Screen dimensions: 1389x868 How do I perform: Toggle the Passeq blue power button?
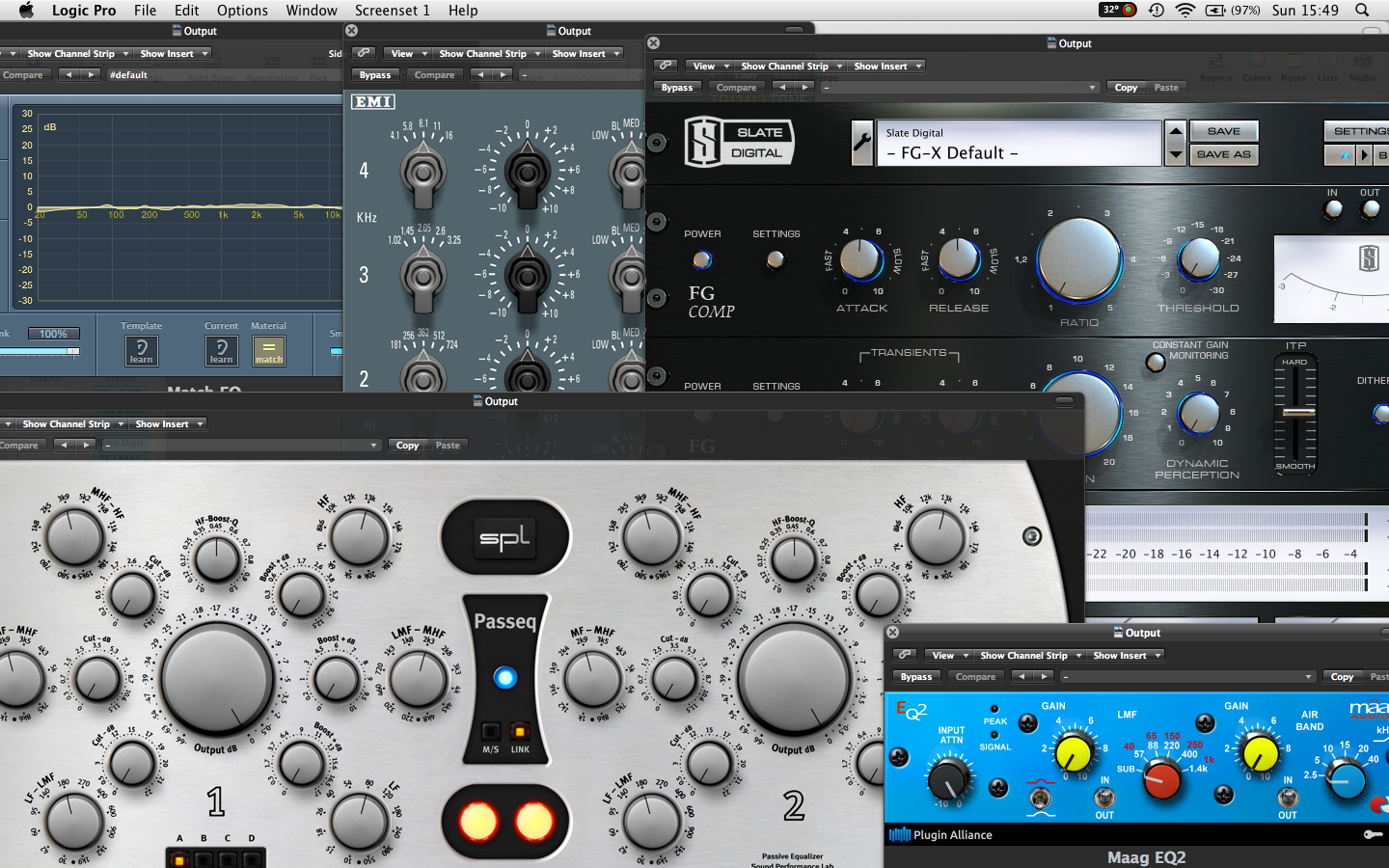tap(504, 677)
